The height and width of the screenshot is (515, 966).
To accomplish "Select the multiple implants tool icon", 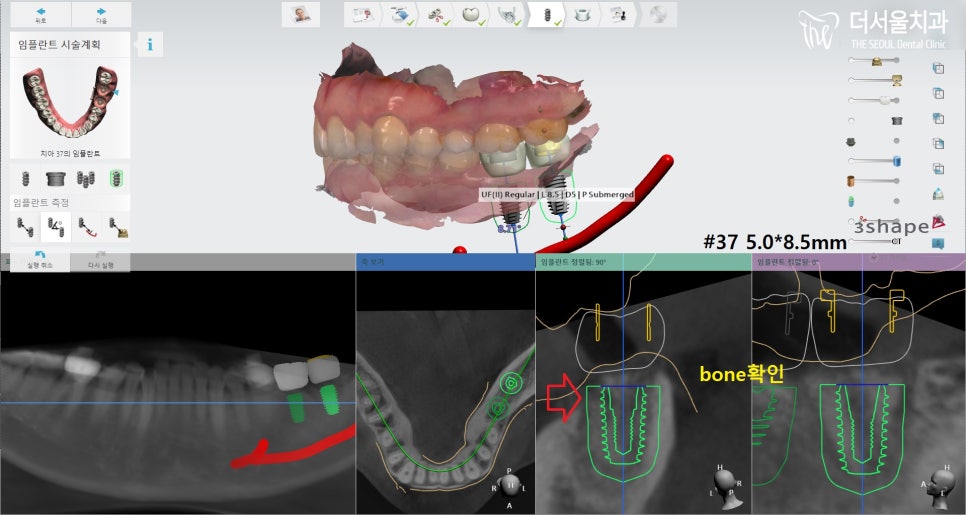I will pyautogui.click(x=86, y=179).
